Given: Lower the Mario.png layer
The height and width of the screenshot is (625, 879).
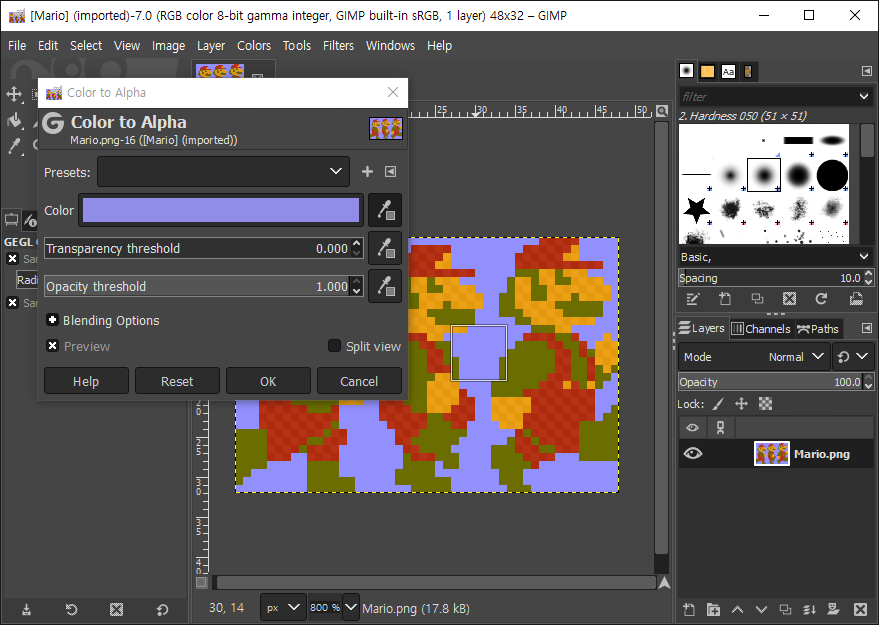Looking at the screenshot, I should [x=761, y=609].
